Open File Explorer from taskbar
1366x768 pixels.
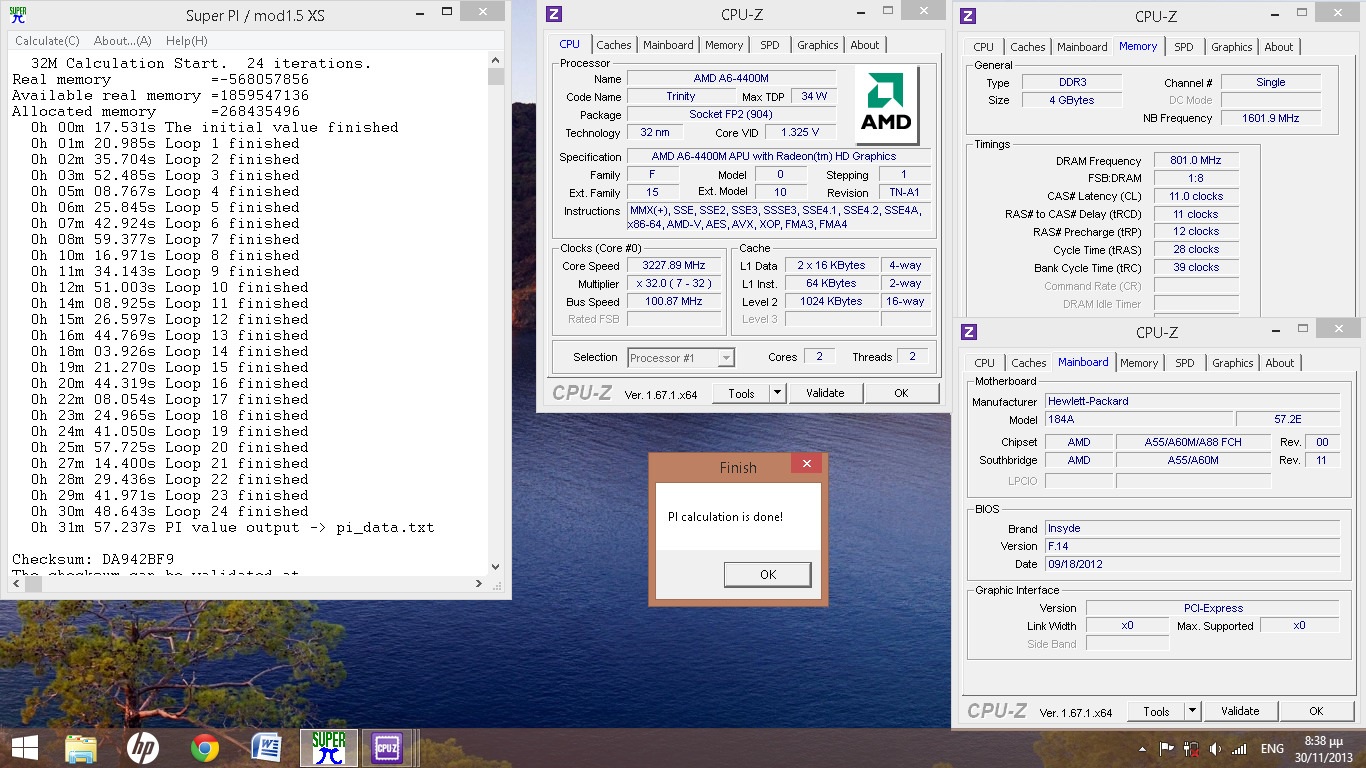(x=81, y=747)
